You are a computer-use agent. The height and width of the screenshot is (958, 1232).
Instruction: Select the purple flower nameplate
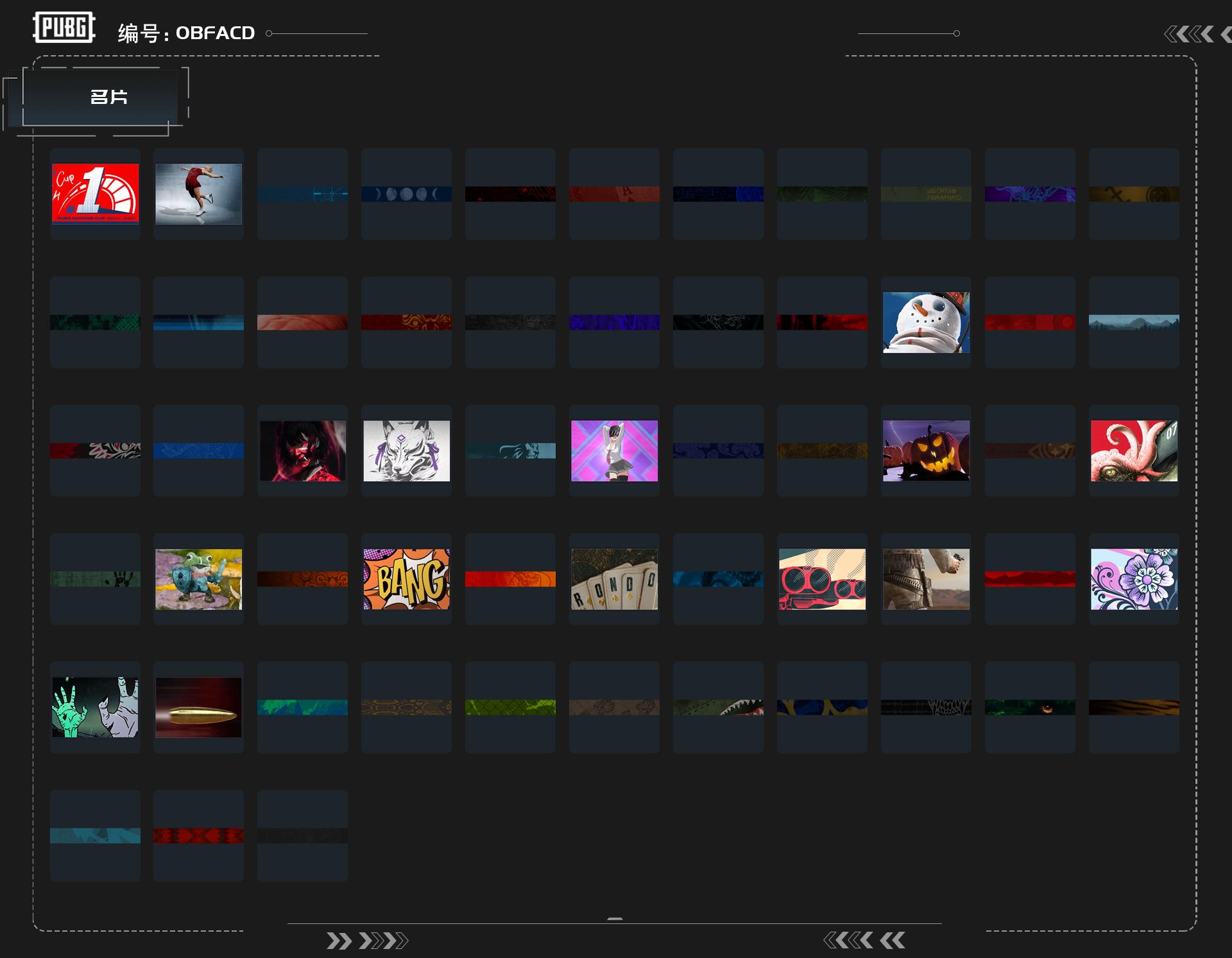(1134, 579)
